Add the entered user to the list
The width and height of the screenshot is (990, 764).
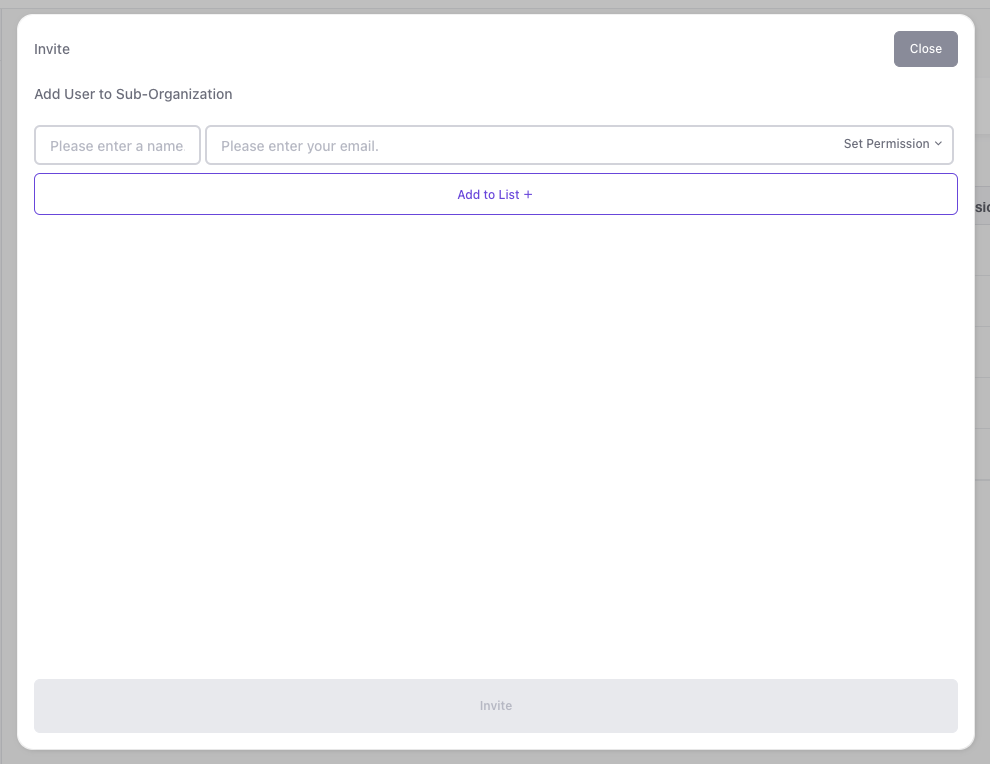coord(495,194)
